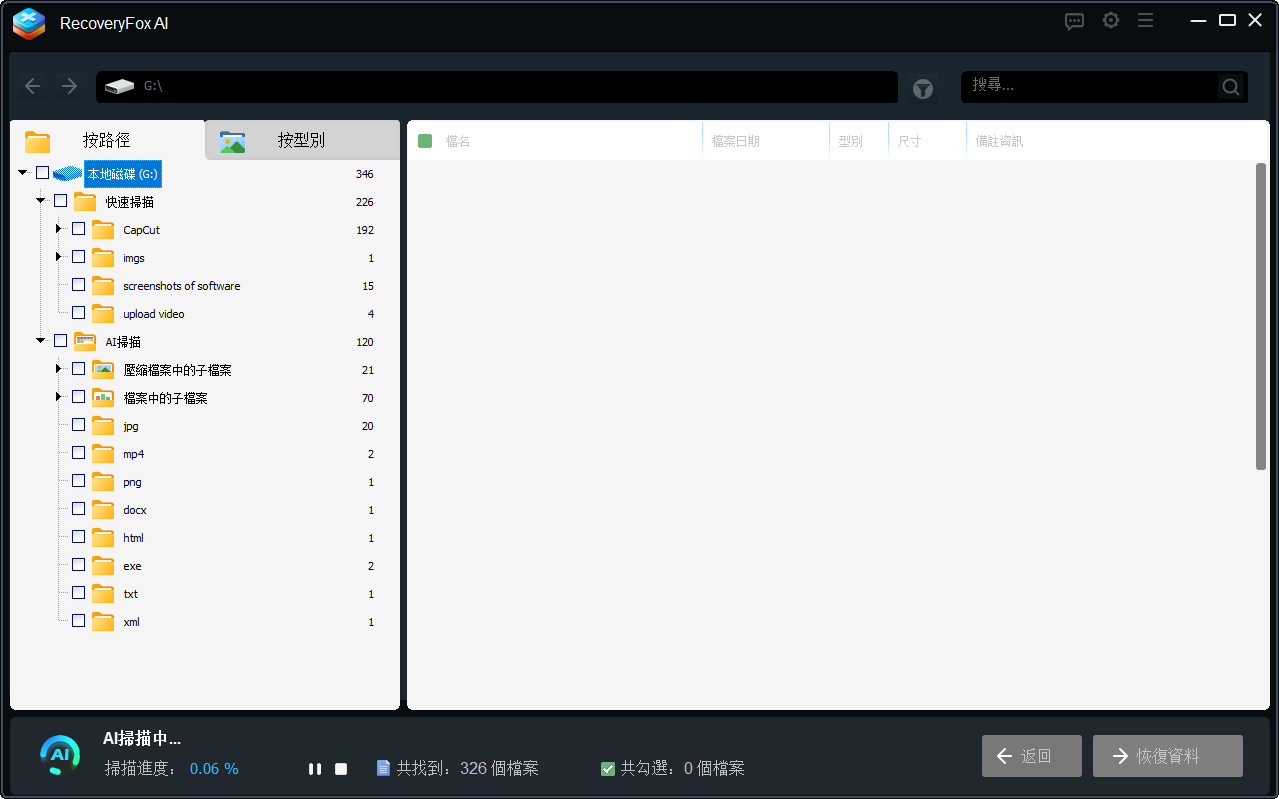This screenshot has height=799, width=1279.
Task: Stop the AI scan
Action: (341, 769)
